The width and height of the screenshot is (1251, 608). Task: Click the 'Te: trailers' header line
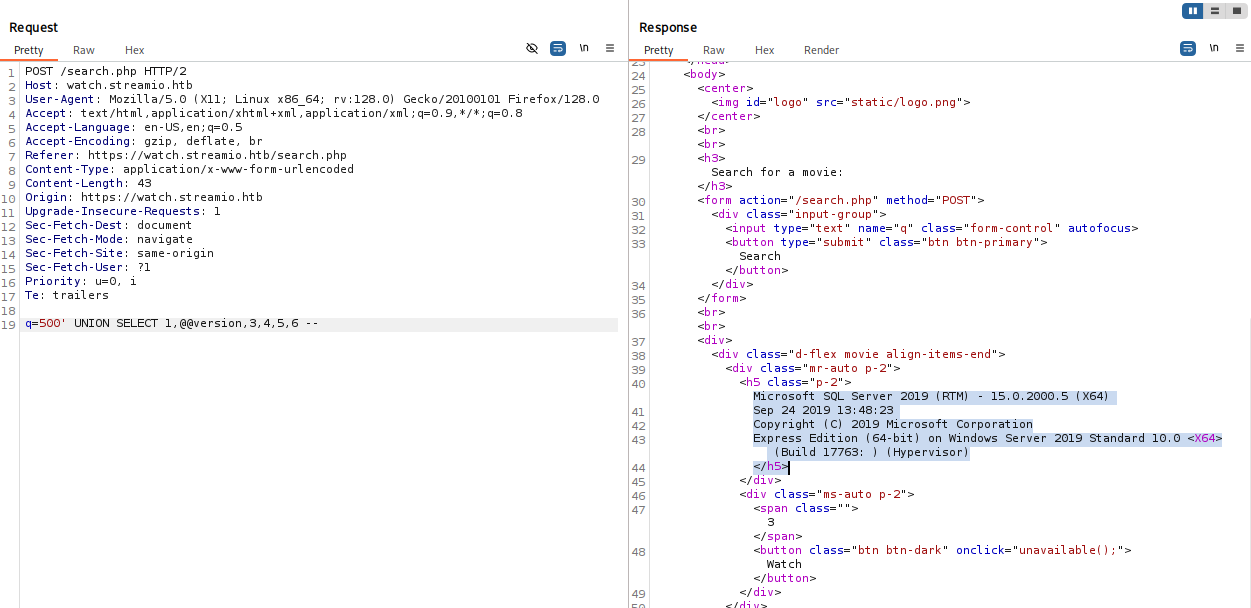(67, 295)
